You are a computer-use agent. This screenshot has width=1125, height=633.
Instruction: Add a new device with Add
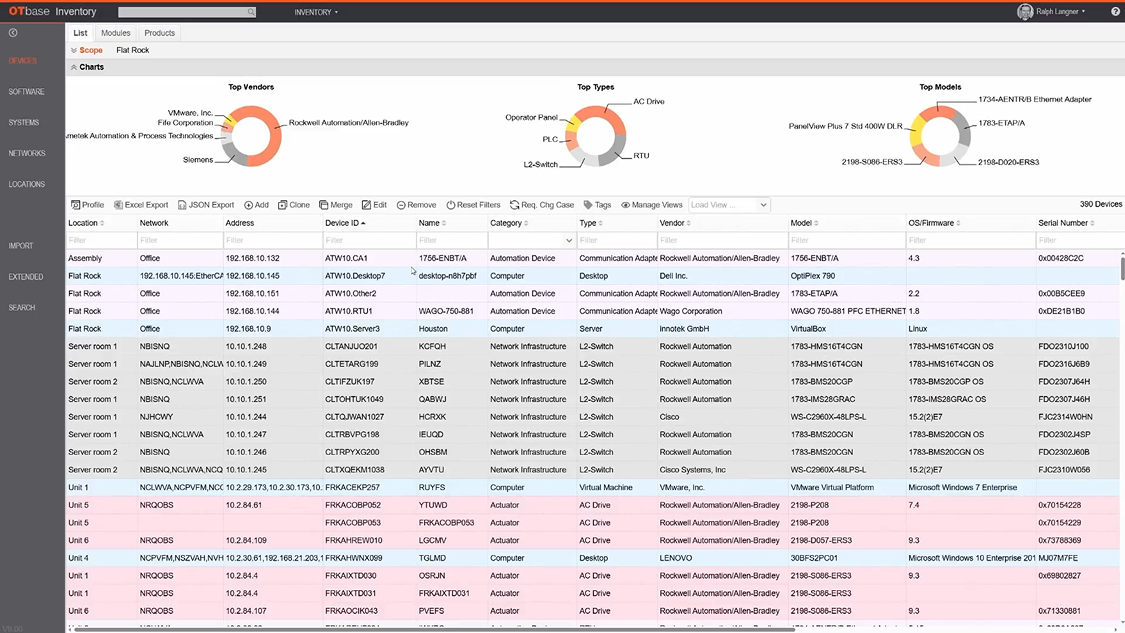click(x=256, y=205)
